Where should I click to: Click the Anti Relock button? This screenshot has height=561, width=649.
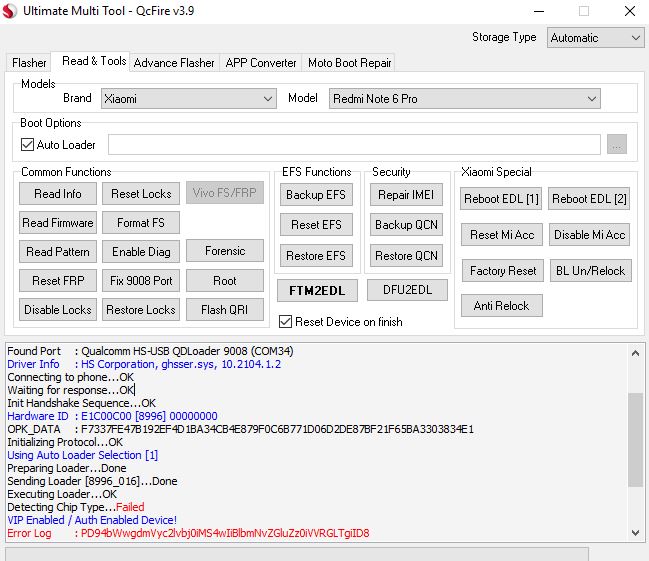pyautogui.click(x=502, y=306)
